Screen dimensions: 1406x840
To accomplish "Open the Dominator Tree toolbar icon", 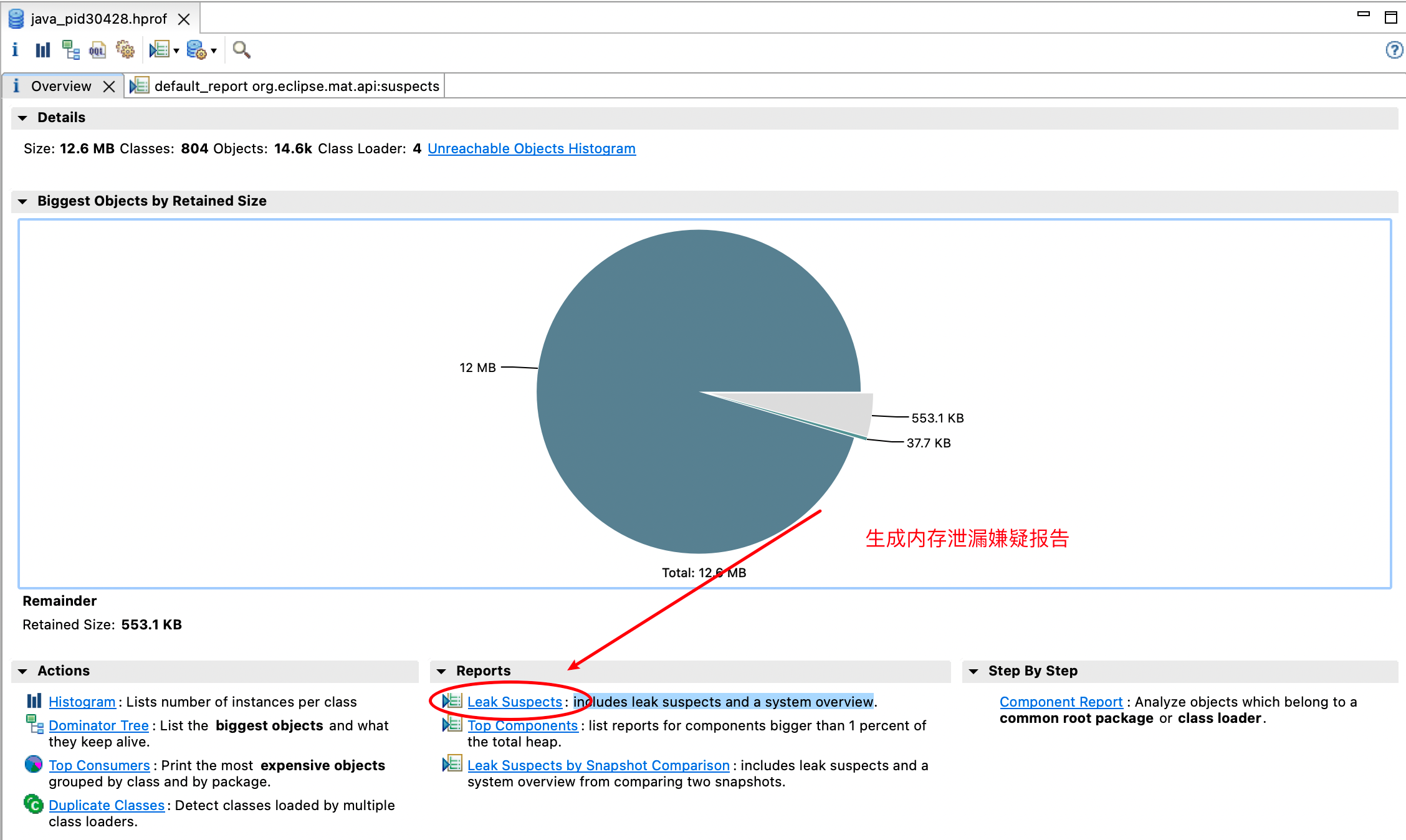I will coord(70,50).
